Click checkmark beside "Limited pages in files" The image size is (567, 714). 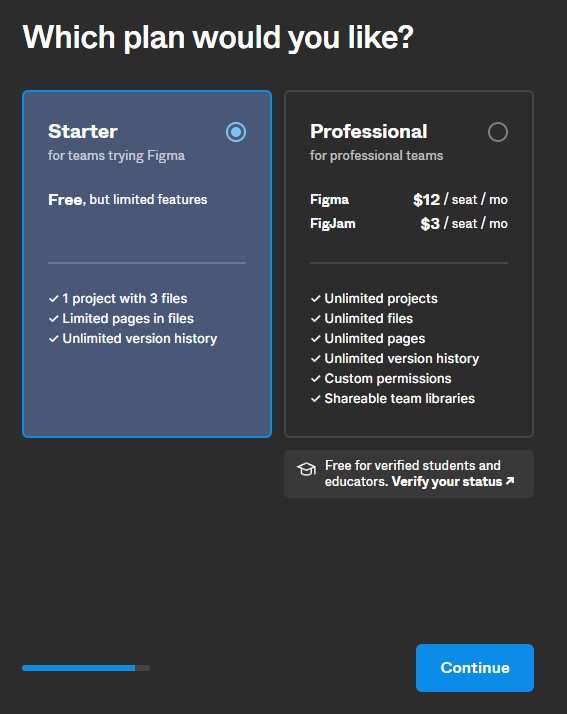point(54,319)
